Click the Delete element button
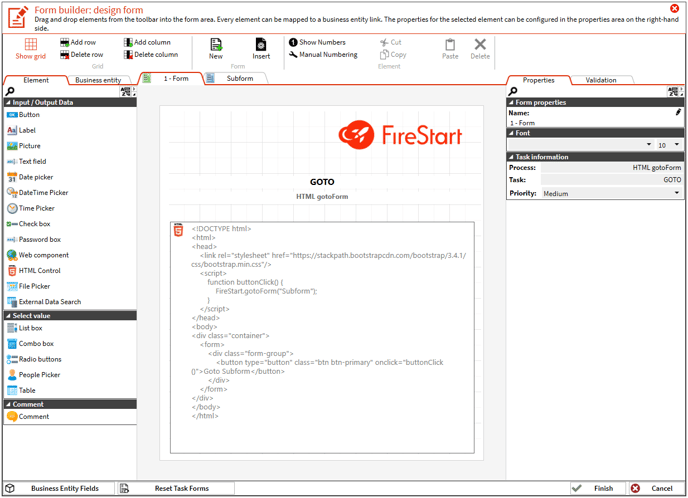Image resolution: width=688 pixels, height=498 pixels. [480, 48]
